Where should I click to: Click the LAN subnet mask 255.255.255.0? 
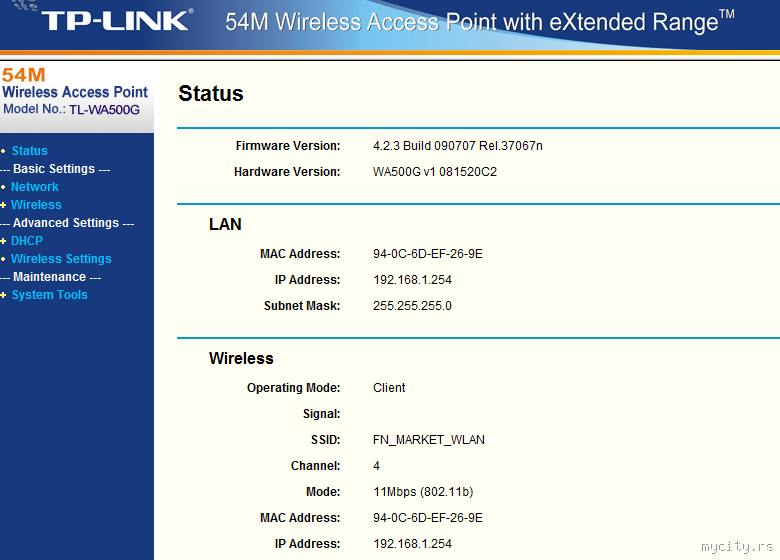click(x=412, y=306)
